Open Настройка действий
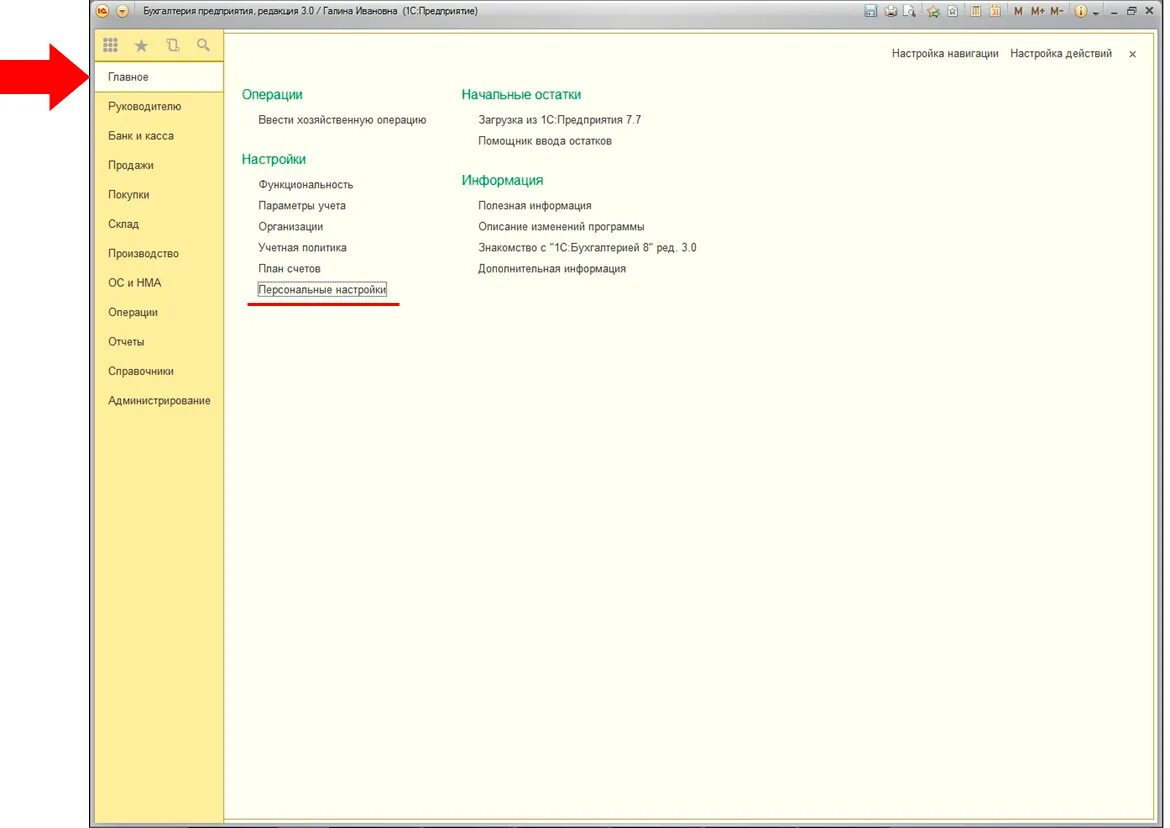The height and width of the screenshot is (828, 1170). pyautogui.click(x=1061, y=54)
